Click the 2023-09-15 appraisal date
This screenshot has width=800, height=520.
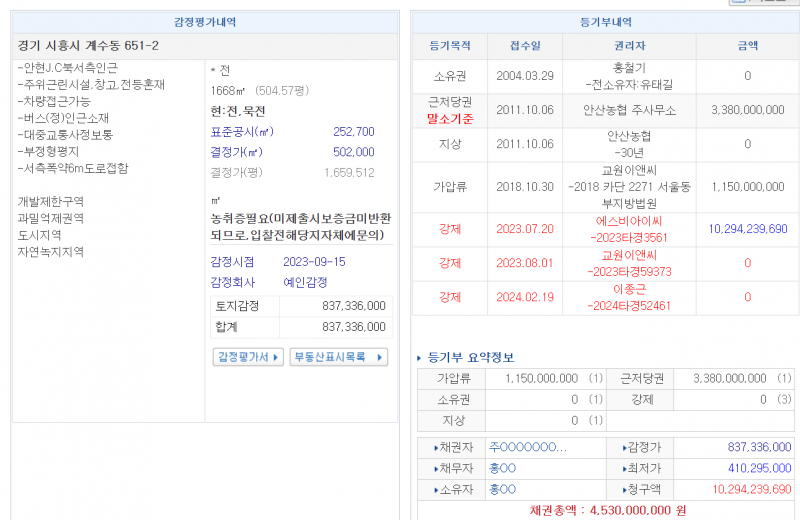pyautogui.click(x=314, y=261)
